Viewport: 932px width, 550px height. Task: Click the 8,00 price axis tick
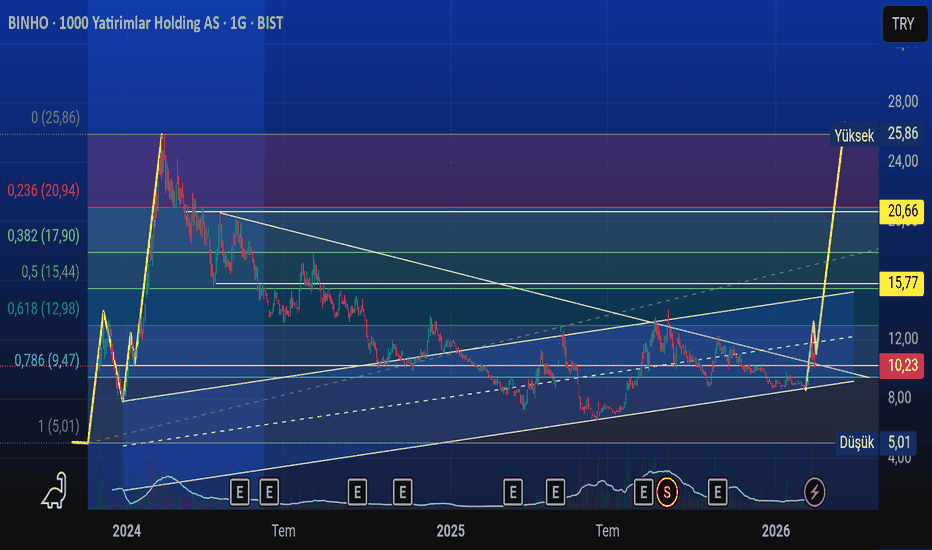[x=899, y=398]
